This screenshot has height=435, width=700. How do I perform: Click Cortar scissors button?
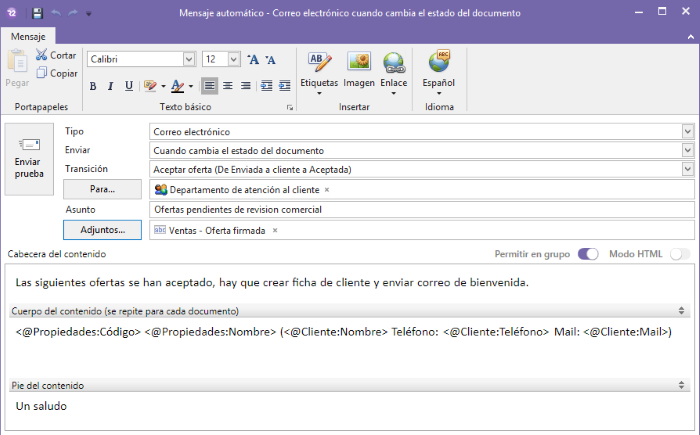(x=56, y=55)
